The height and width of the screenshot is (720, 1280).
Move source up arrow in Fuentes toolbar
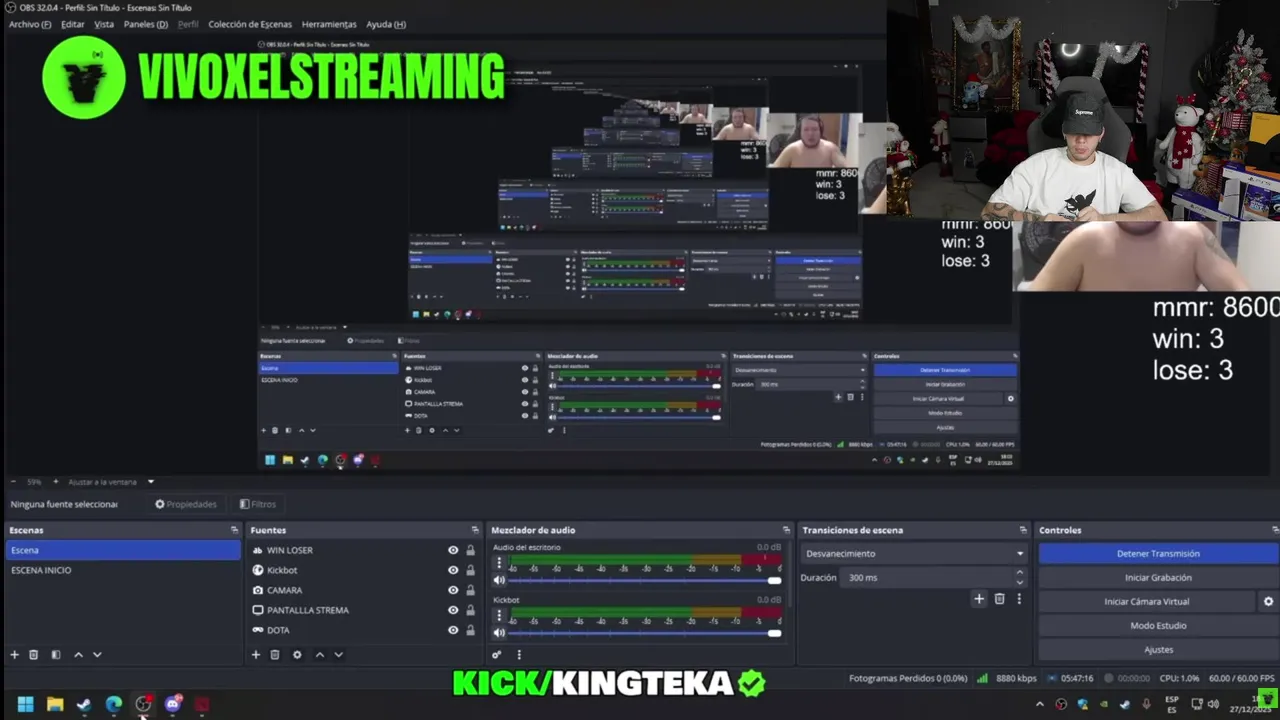319,655
